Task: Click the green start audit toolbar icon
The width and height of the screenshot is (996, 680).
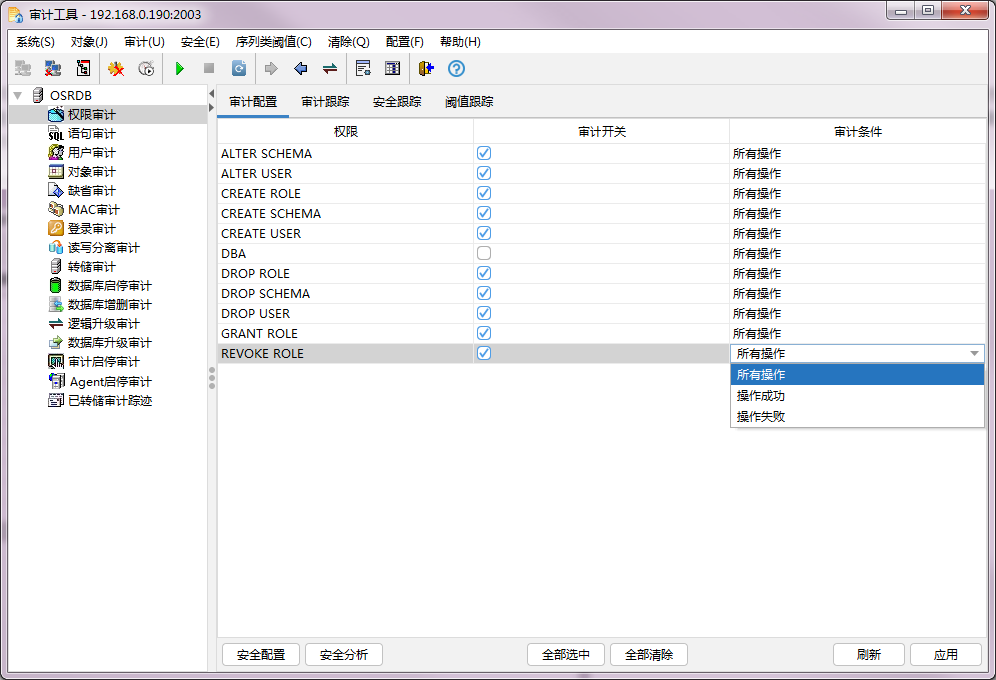Action: 179,68
